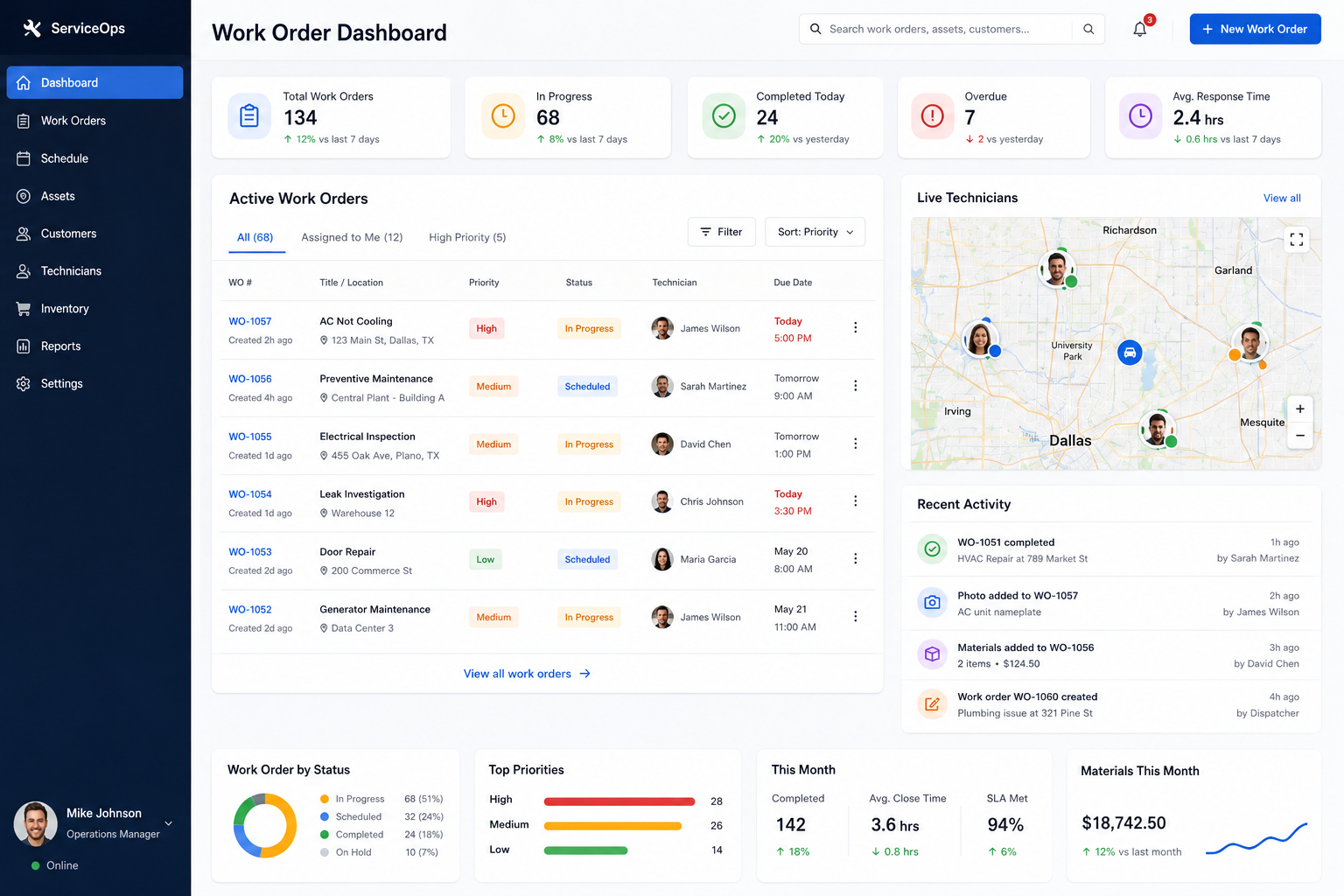This screenshot has height=896, width=1344.
Task: Select Dashboard in sidebar
Action: [94, 82]
